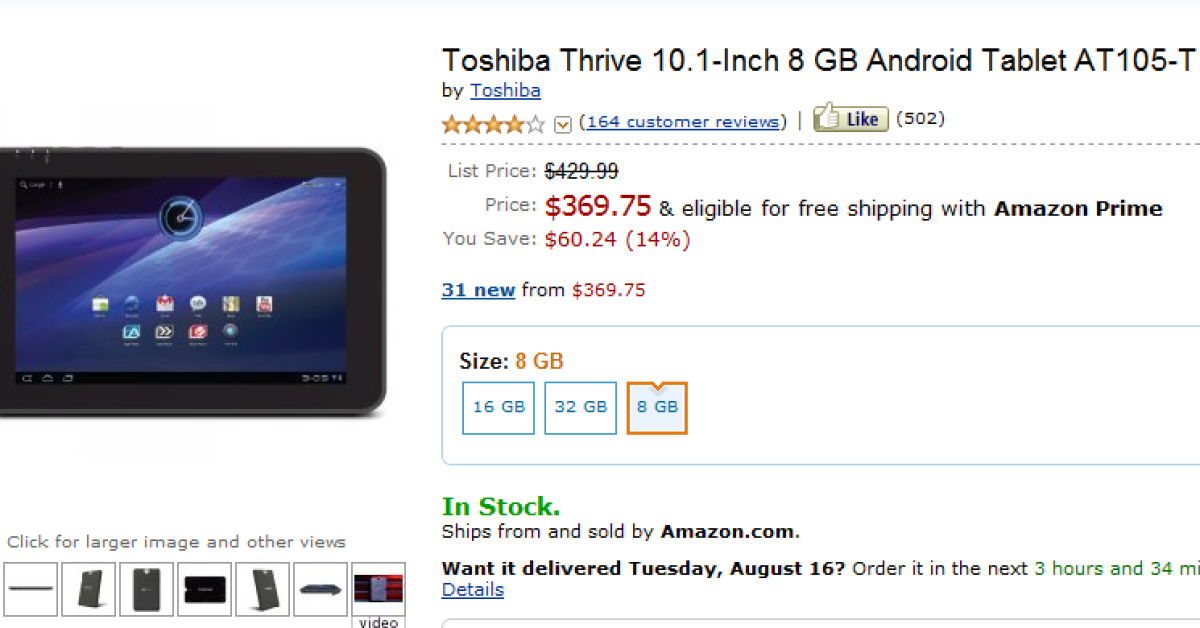The height and width of the screenshot is (628, 1200).
Task: Click the thumbs-up Like button
Action: 850,119
